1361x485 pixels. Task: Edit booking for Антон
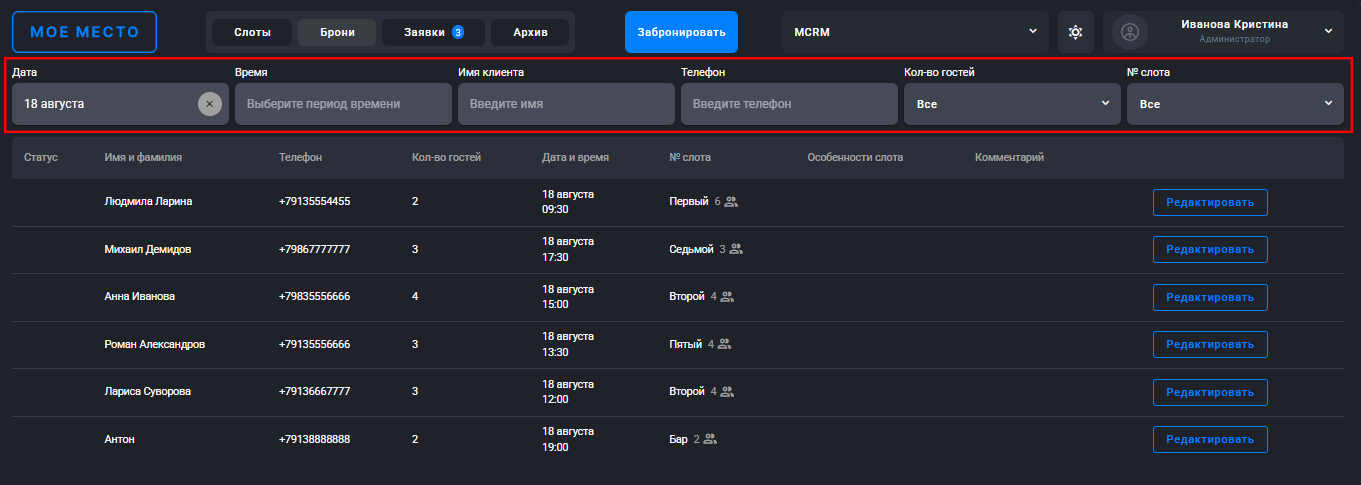click(x=1210, y=439)
